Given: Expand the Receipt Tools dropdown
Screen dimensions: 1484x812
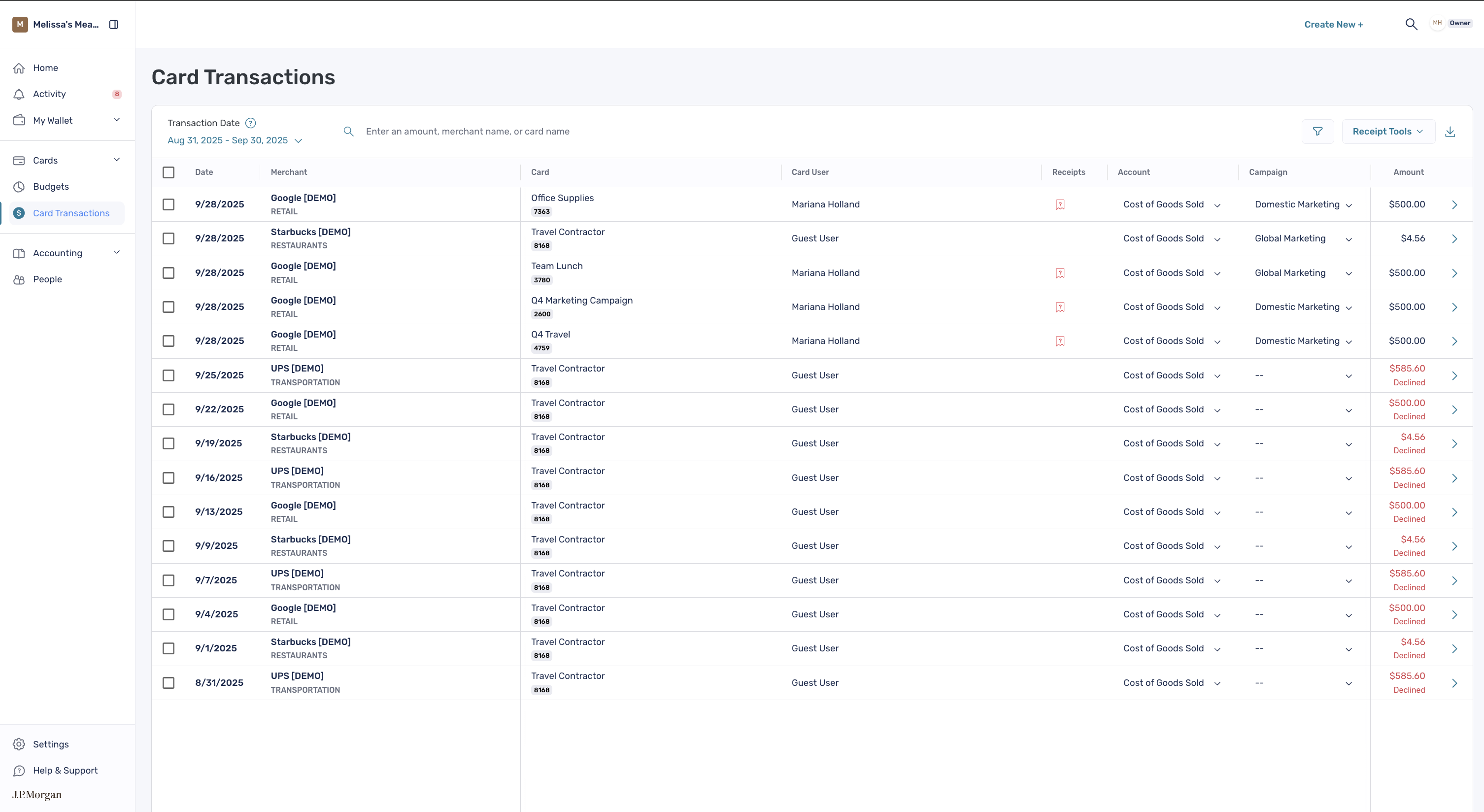Looking at the screenshot, I should point(1388,132).
